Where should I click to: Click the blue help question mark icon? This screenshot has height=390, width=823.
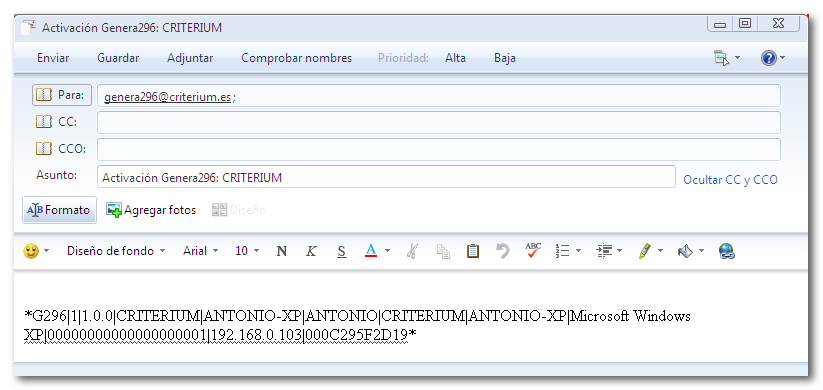point(768,58)
